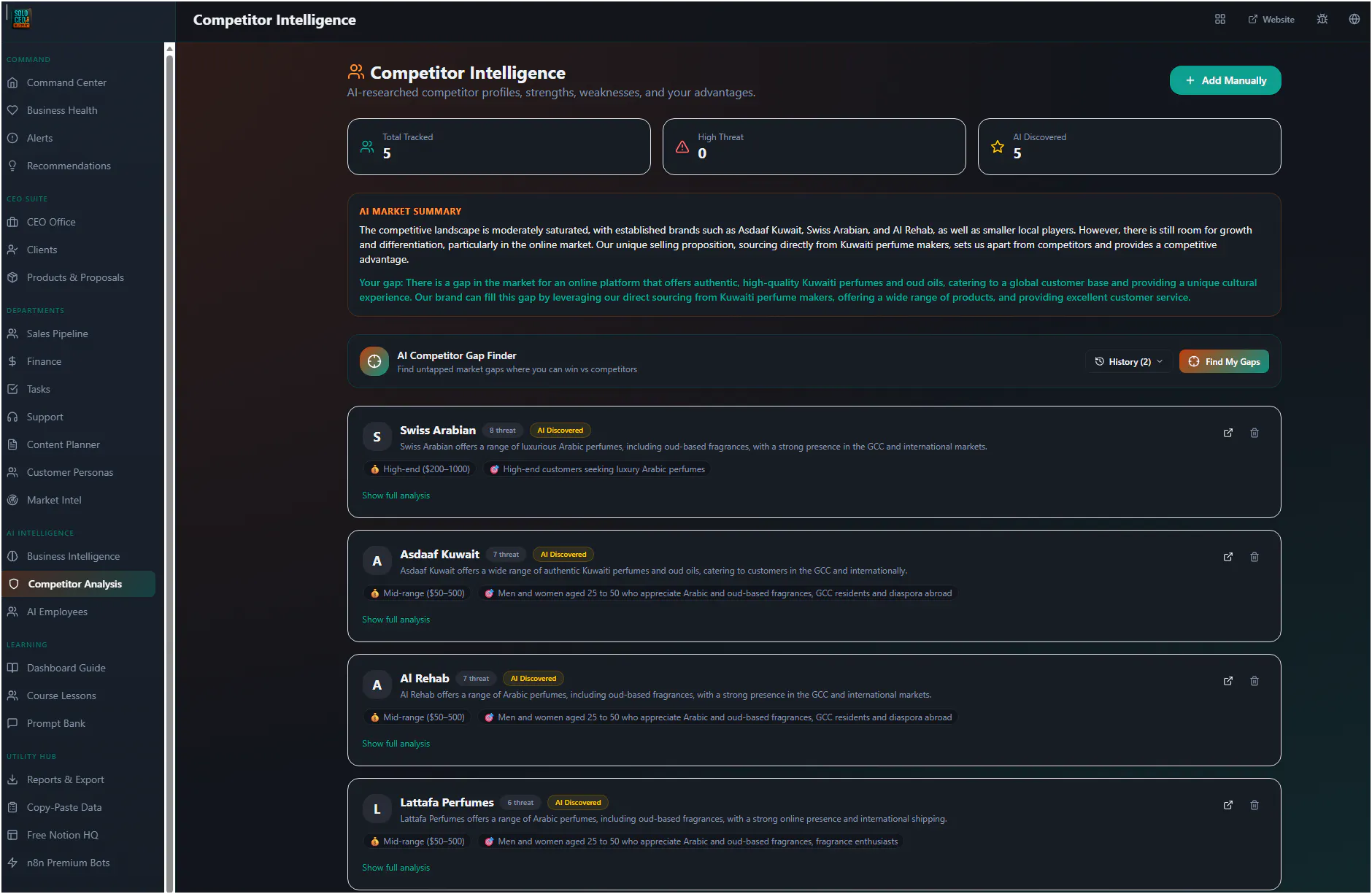
Task: Expand Asdaaf Kuwait full analysis
Action: (x=396, y=620)
